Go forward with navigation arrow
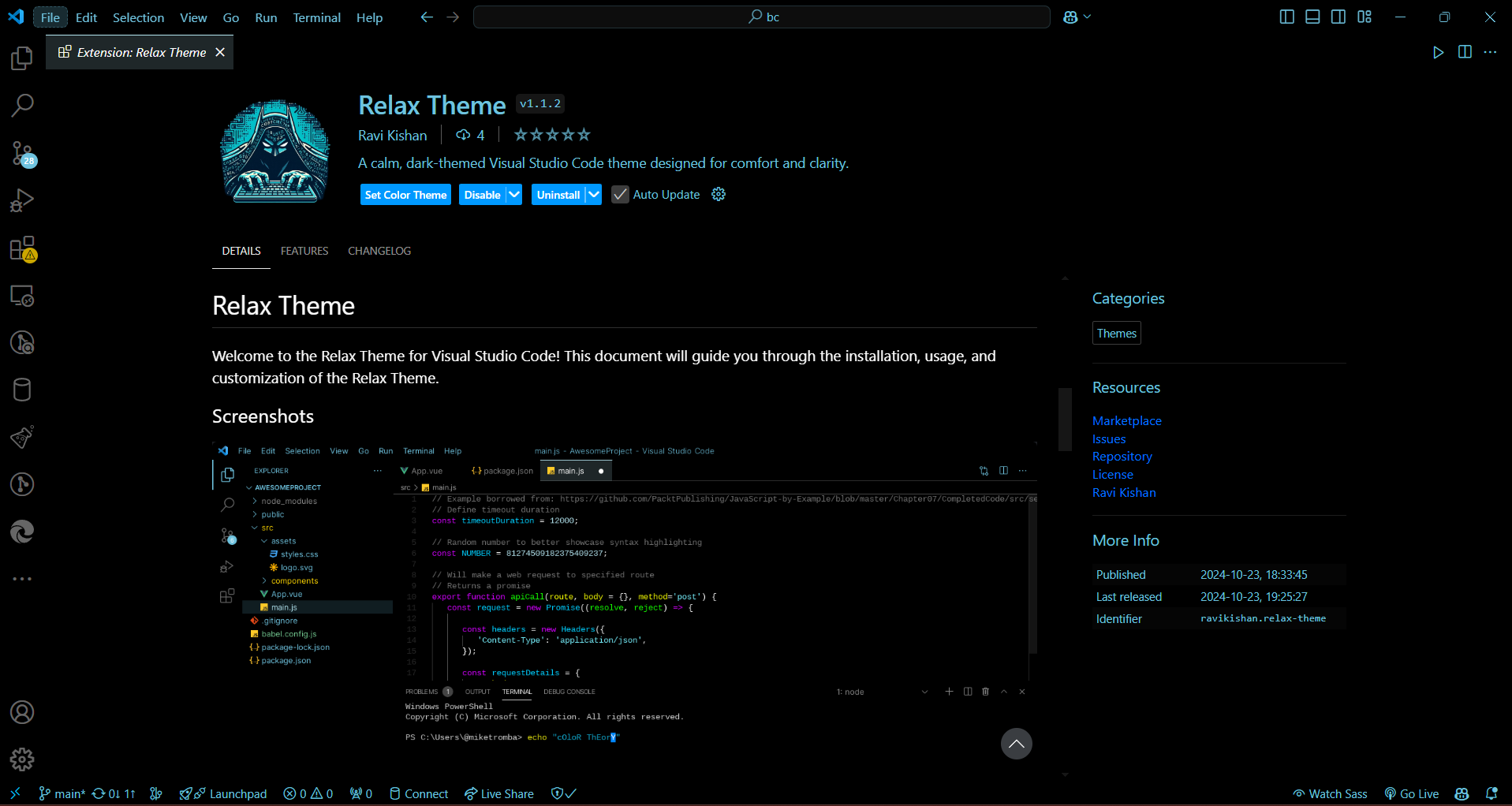 point(453,17)
